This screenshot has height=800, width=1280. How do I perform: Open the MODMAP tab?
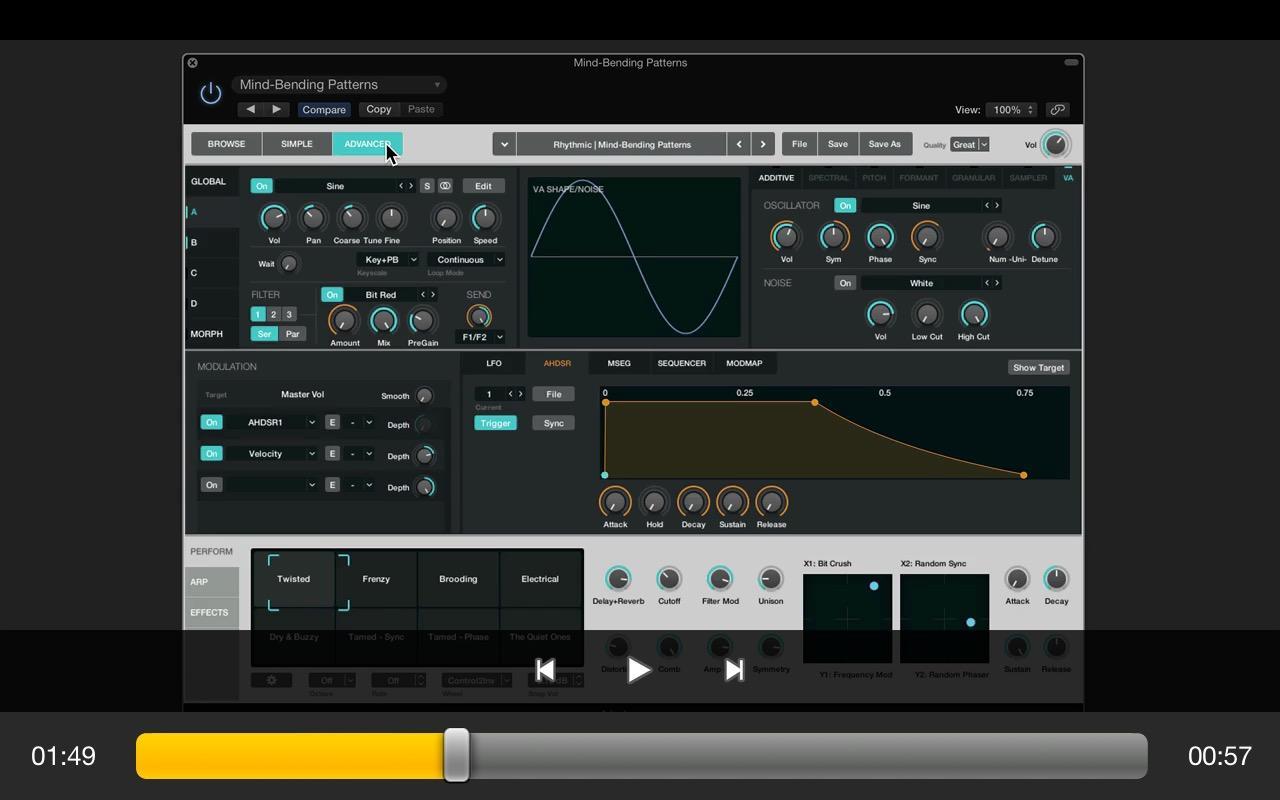pyautogui.click(x=744, y=363)
